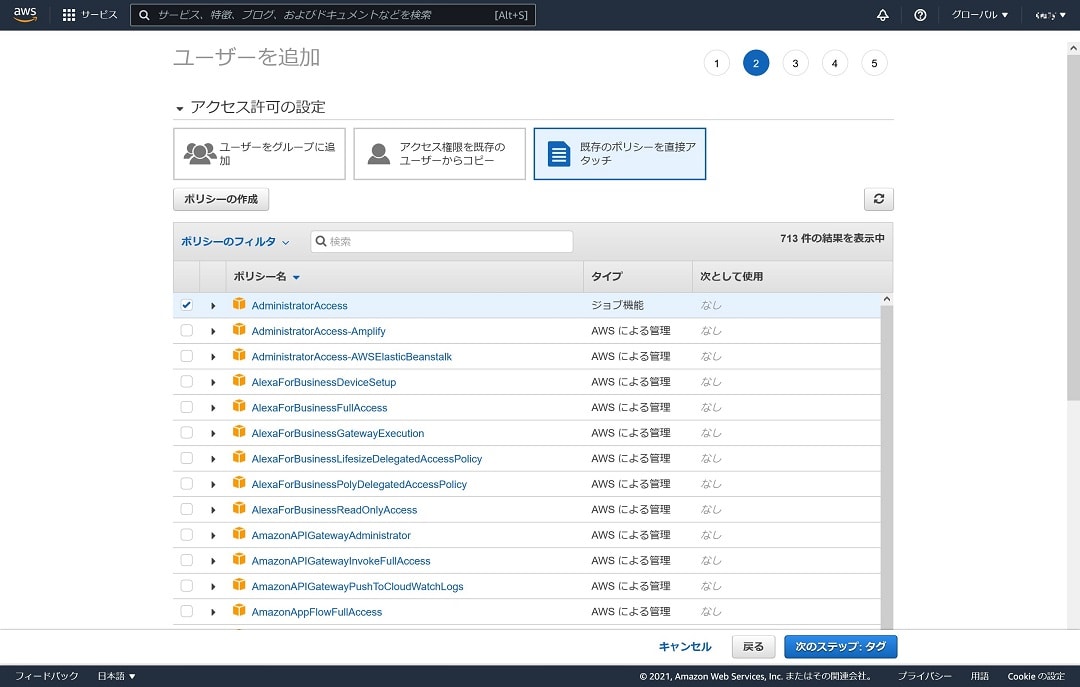Viewport: 1080px width, 687px height.
Task: Click the AlexaForBusinessGatewayExecution policy box icon
Action: tap(239, 431)
